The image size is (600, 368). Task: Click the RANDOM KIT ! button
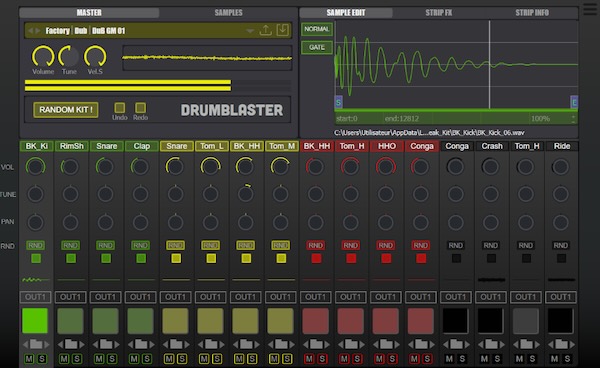tap(65, 110)
